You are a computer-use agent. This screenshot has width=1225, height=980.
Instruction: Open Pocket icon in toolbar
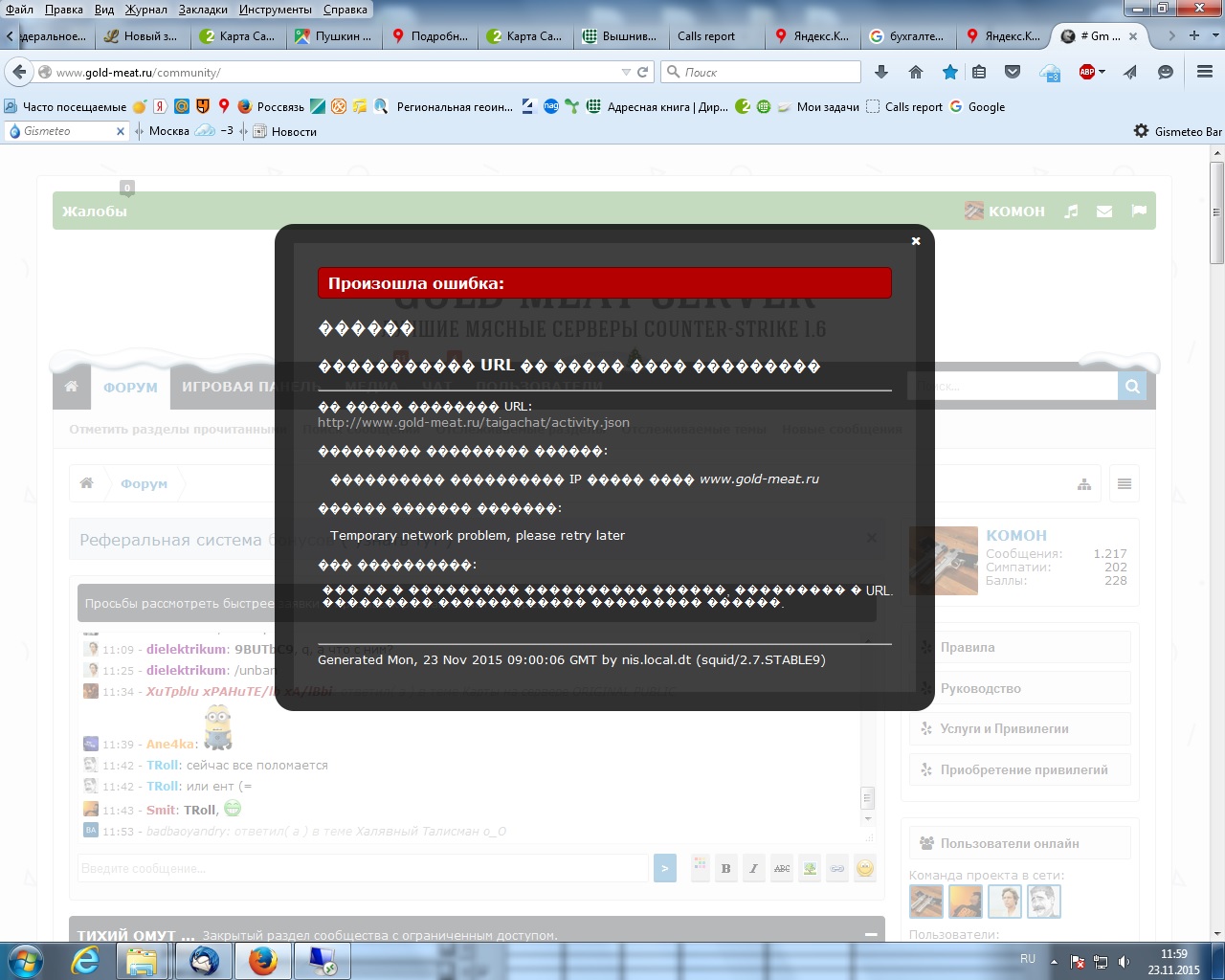tap(1013, 72)
